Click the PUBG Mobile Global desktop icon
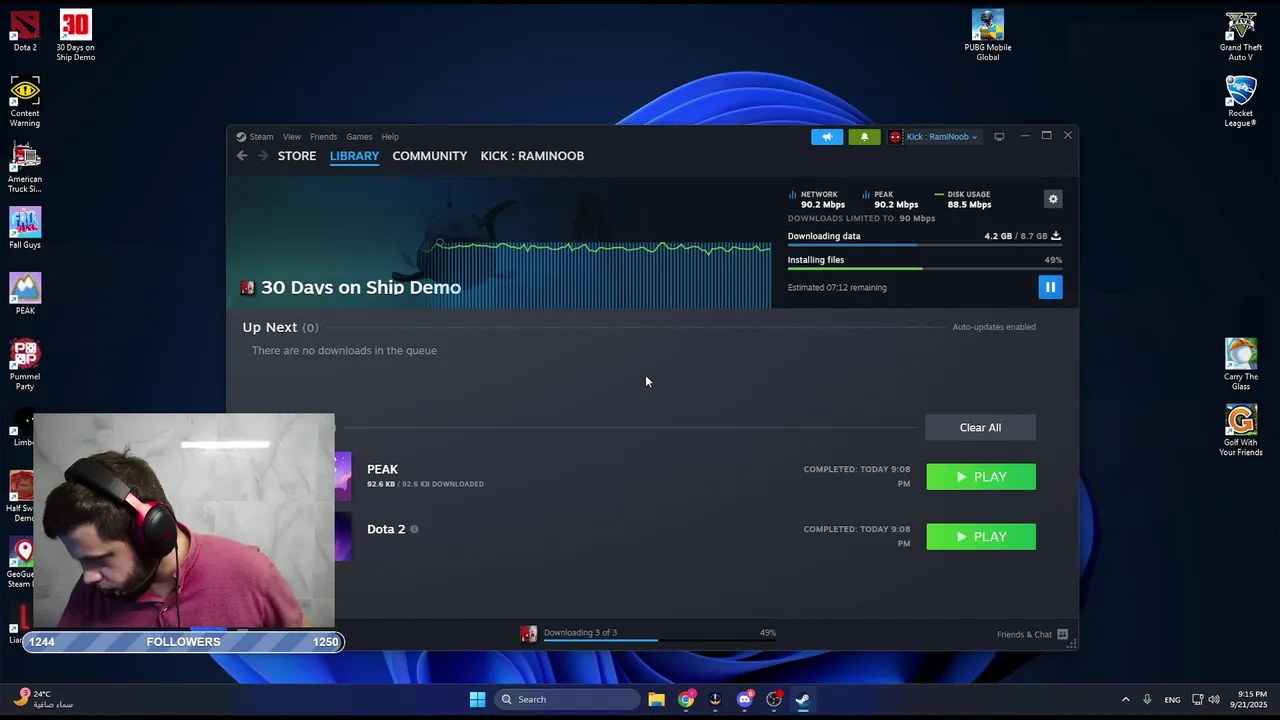The width and height of the screenshot is (1280, 720). click(988, 35)
